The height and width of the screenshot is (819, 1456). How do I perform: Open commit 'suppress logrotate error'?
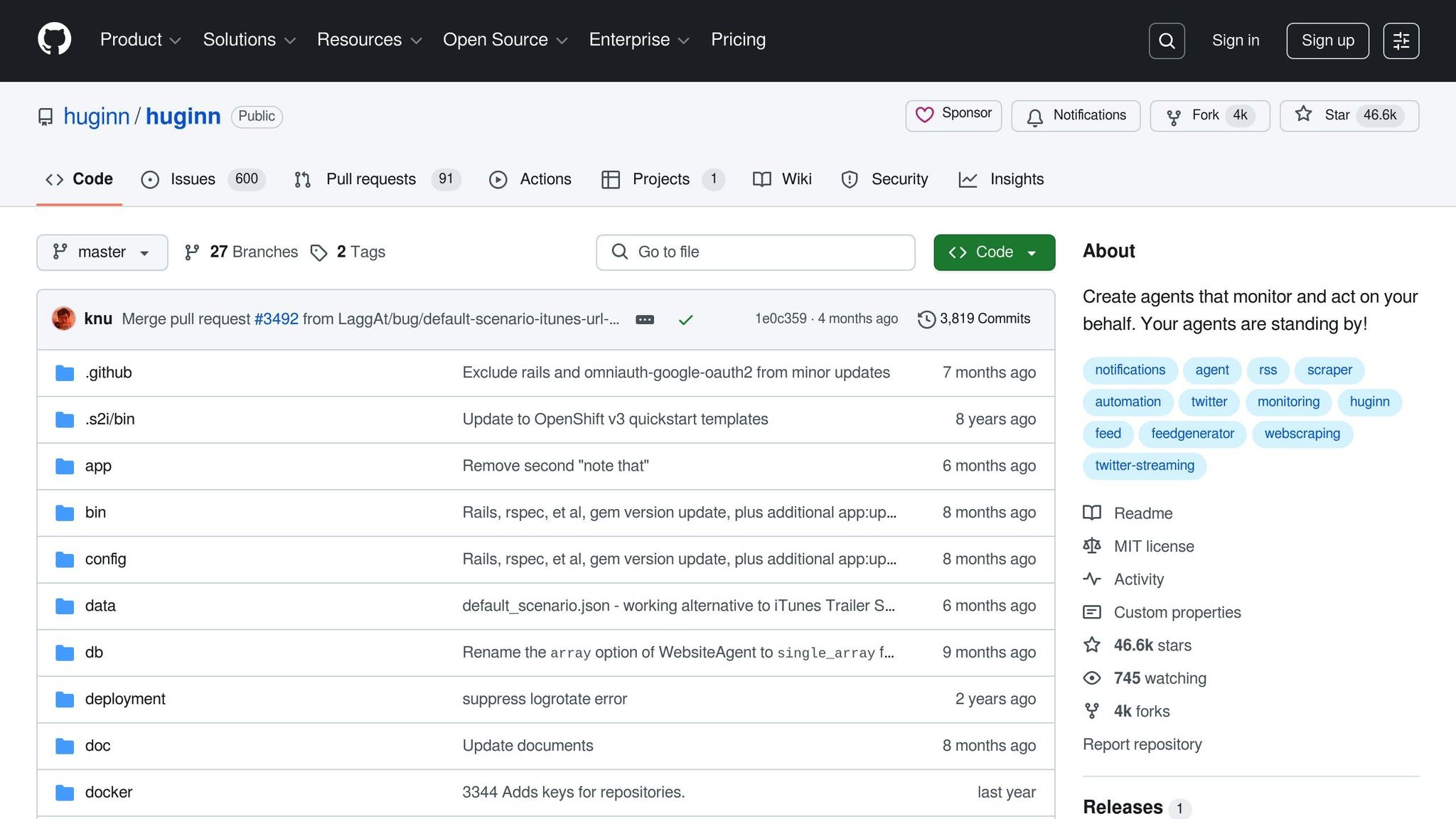point(545,700)
